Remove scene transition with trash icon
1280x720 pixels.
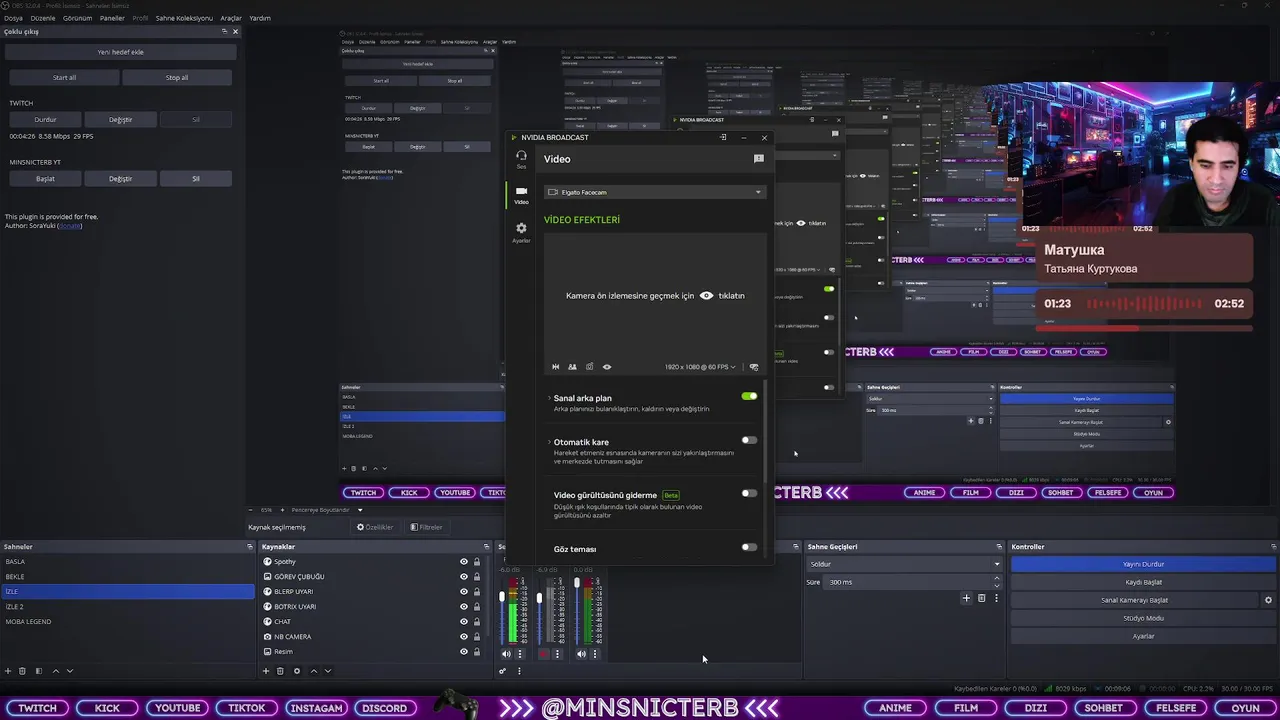[x=981, y=598]
